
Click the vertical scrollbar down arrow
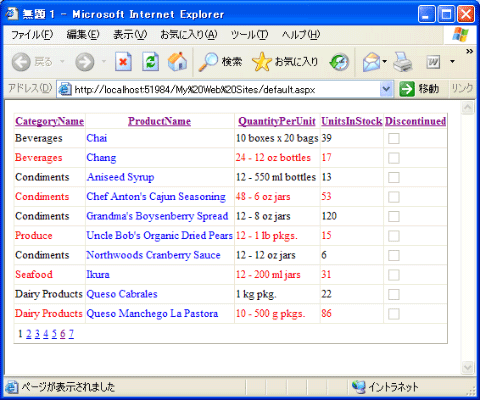(x=468, y=367)
